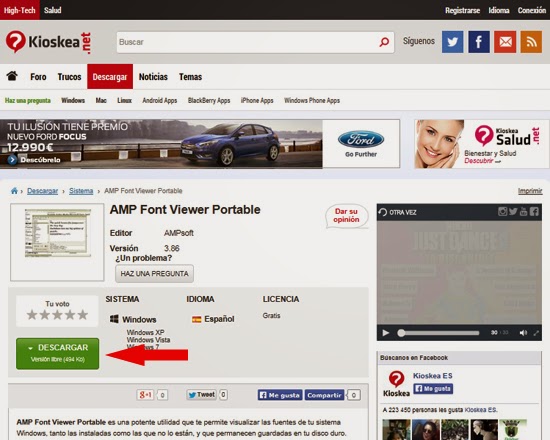550x440 pixels.
Task: Open Kioskea's Facebook page icon
Action: pyautogui.click(x=479, y=42)
